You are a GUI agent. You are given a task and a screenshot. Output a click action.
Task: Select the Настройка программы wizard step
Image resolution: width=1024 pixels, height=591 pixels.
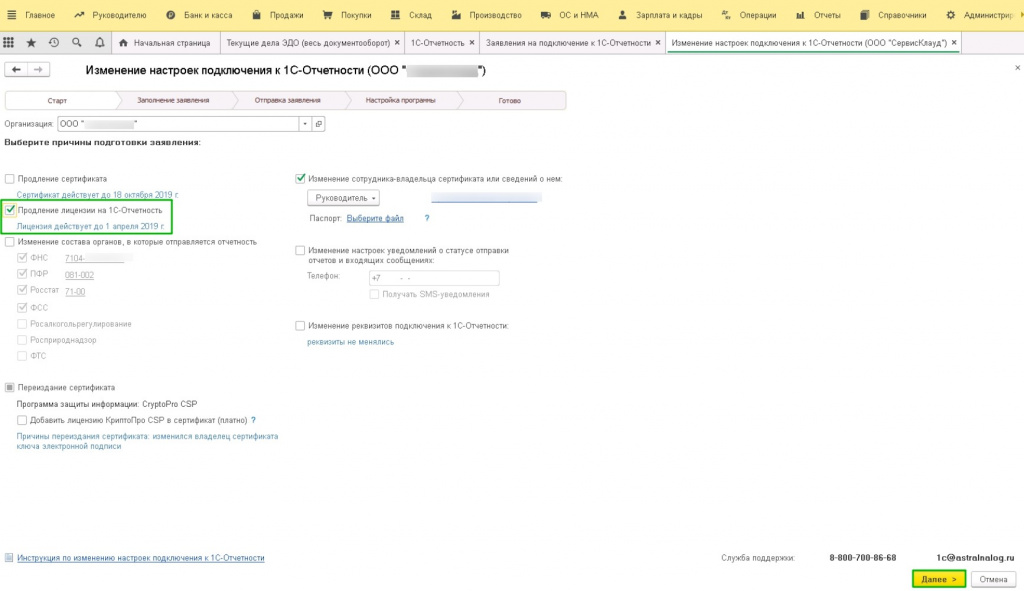(x=400, y=101)
